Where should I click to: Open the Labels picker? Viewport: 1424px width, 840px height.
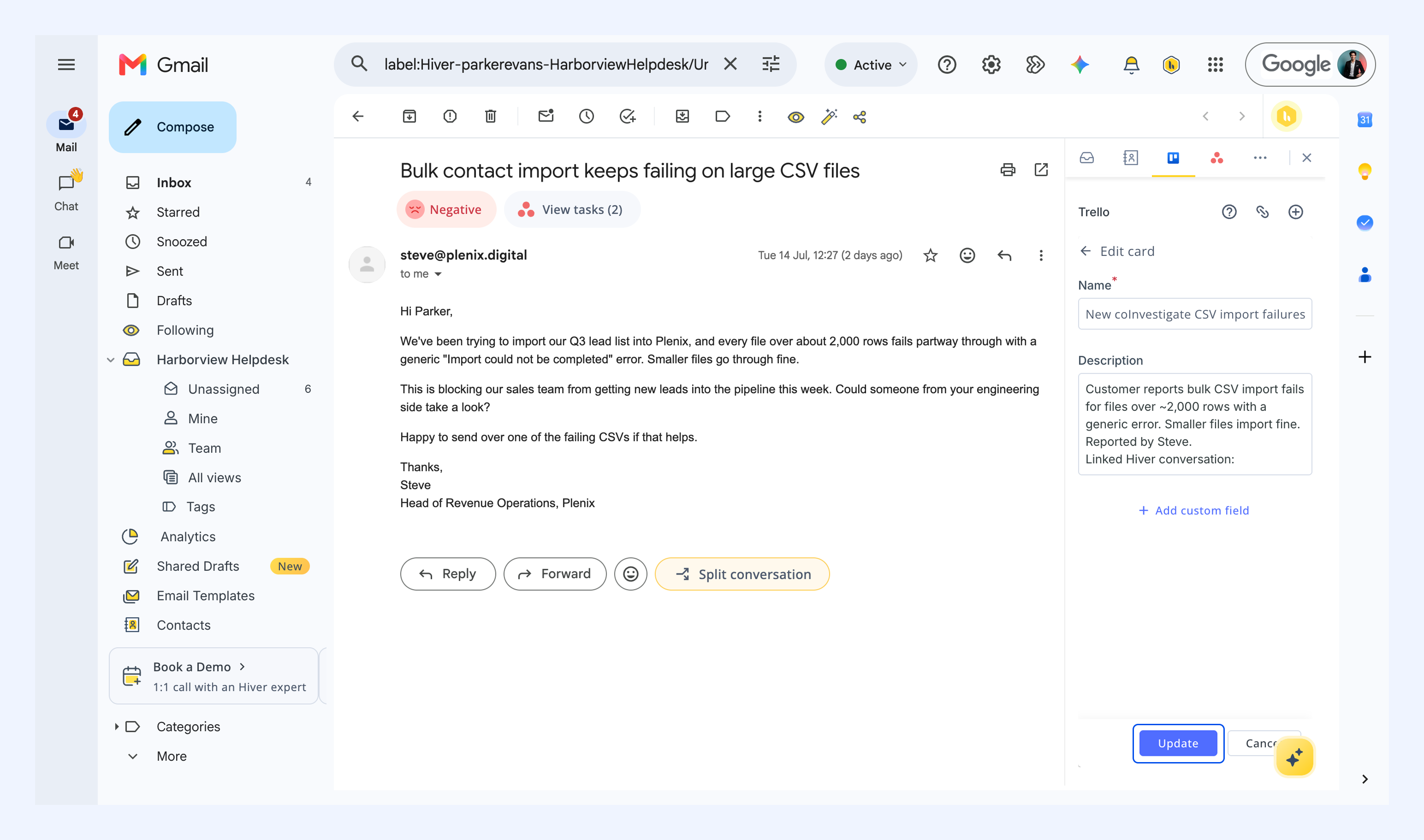pos(723,117)
